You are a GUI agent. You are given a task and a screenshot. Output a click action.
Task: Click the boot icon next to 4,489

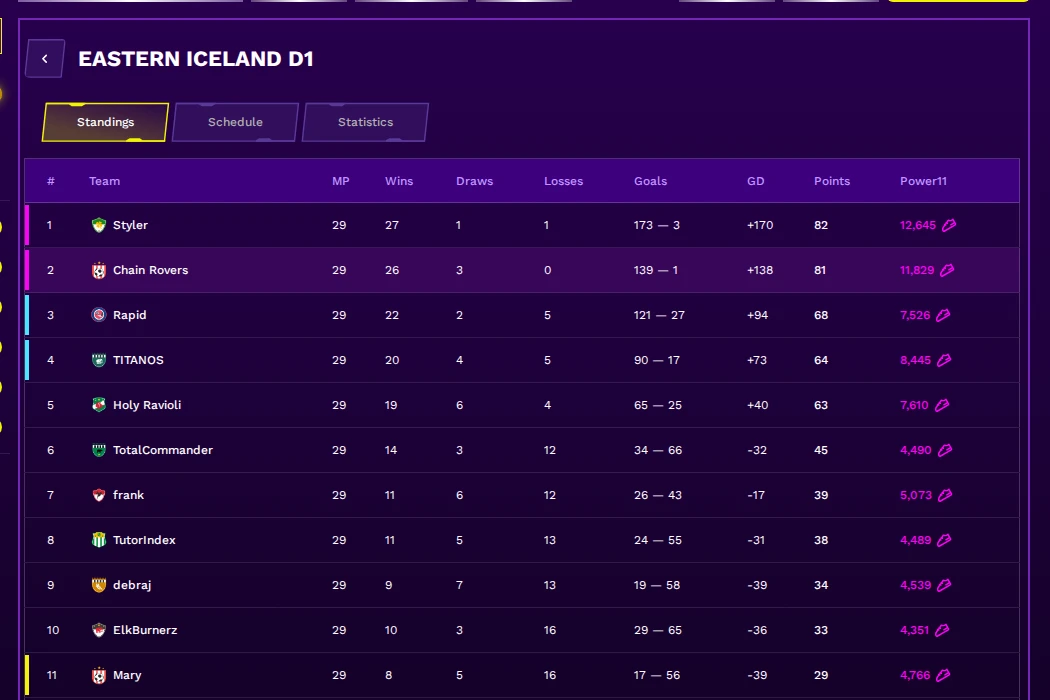coord(944,540)
